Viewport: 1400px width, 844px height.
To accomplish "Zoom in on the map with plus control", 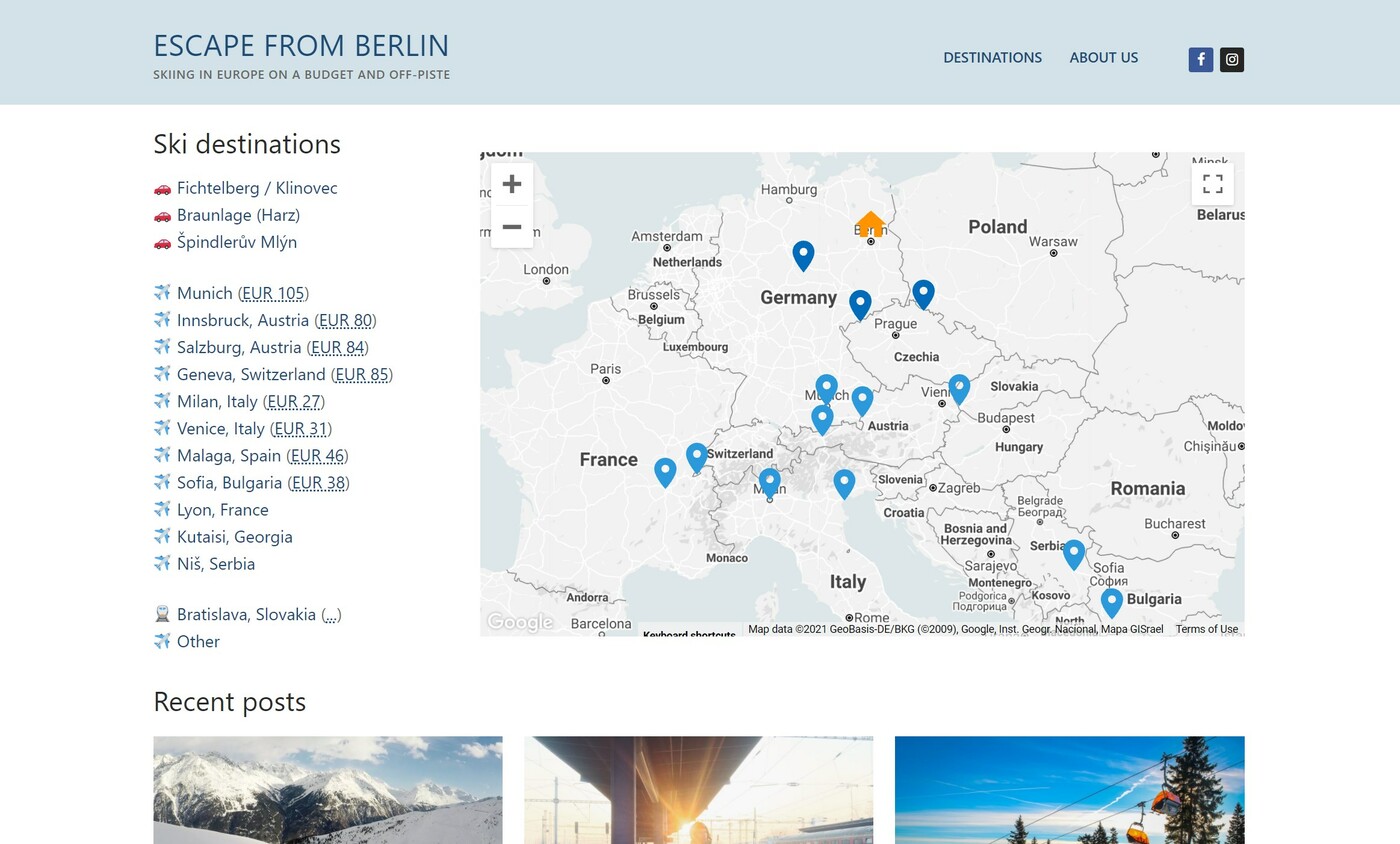I will pyautogui.click(x=512, y=184).
